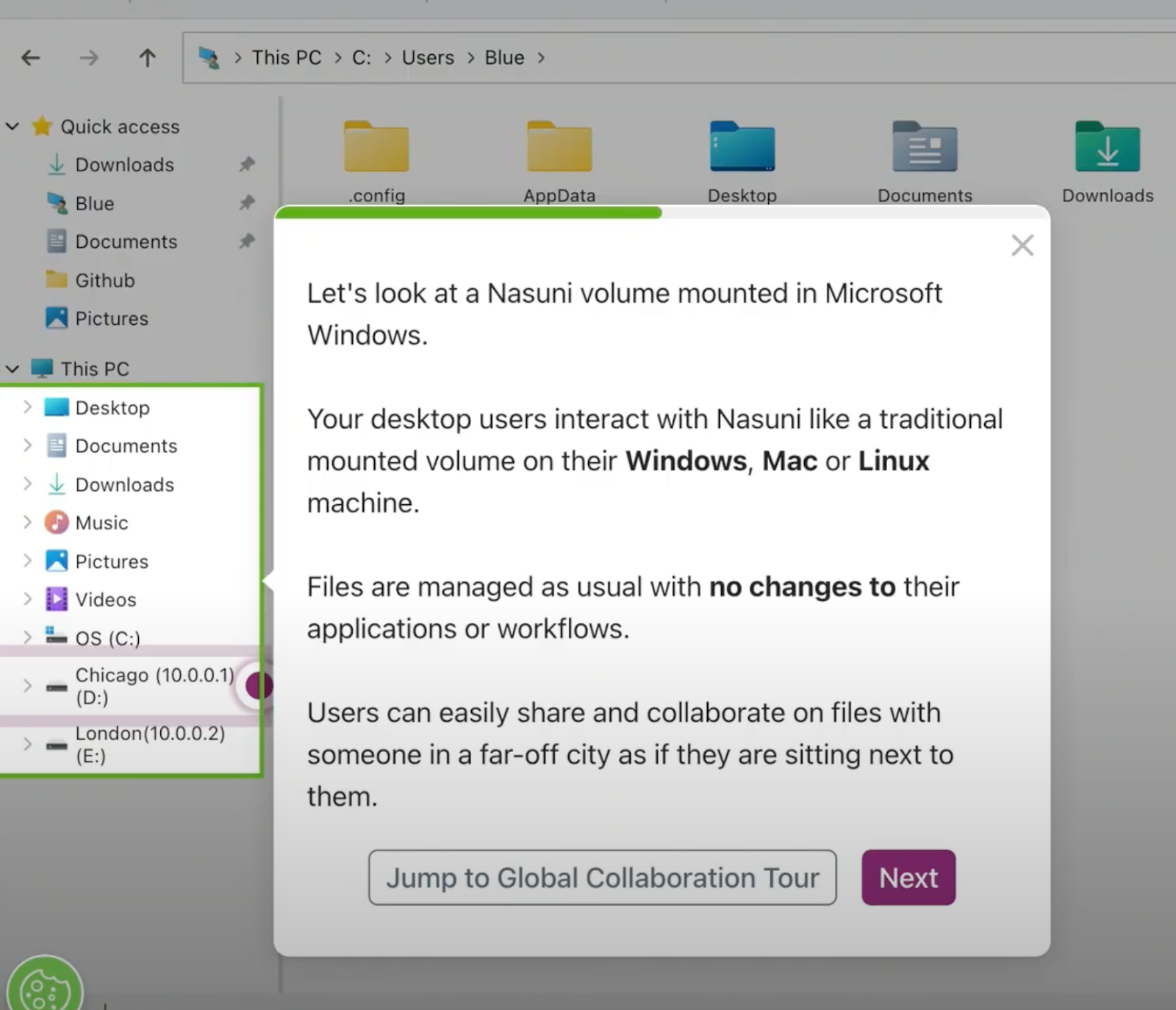Close the Nasuni tour popup
The width and height of the screenshot is (1176, 1010).
(1022, 246)
